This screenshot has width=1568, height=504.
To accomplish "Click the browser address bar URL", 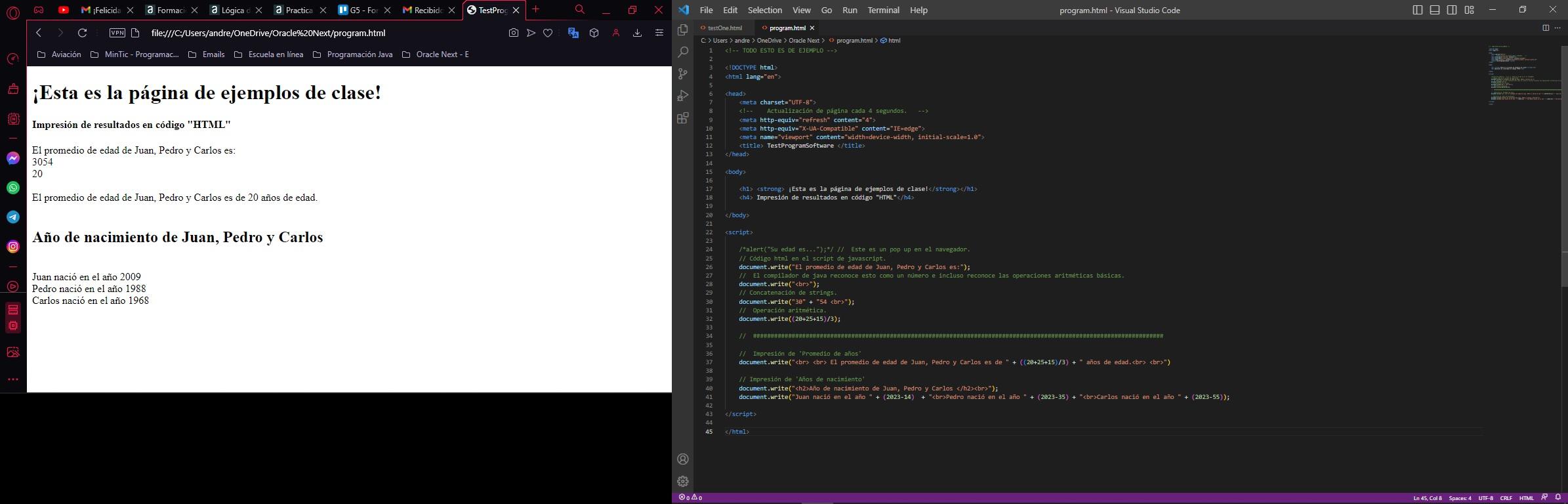I will (268, 33).
